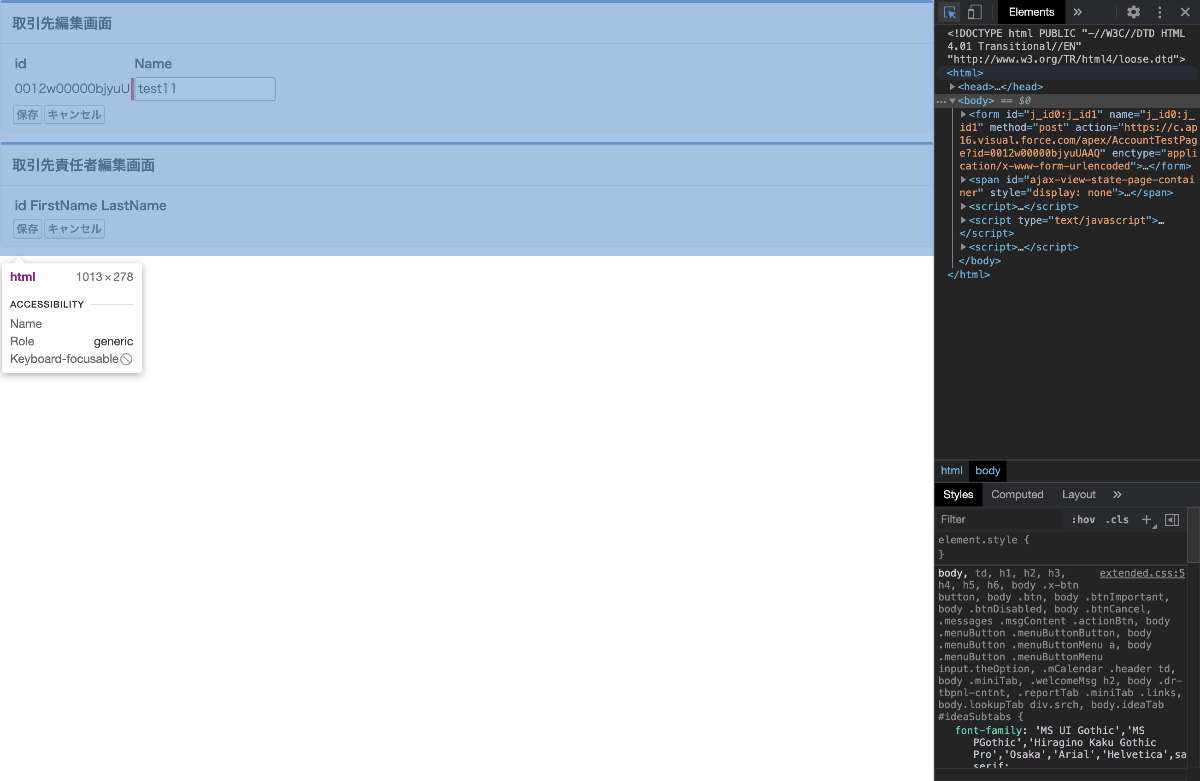Open the extended.css:5 source link

click(1142, 573)
